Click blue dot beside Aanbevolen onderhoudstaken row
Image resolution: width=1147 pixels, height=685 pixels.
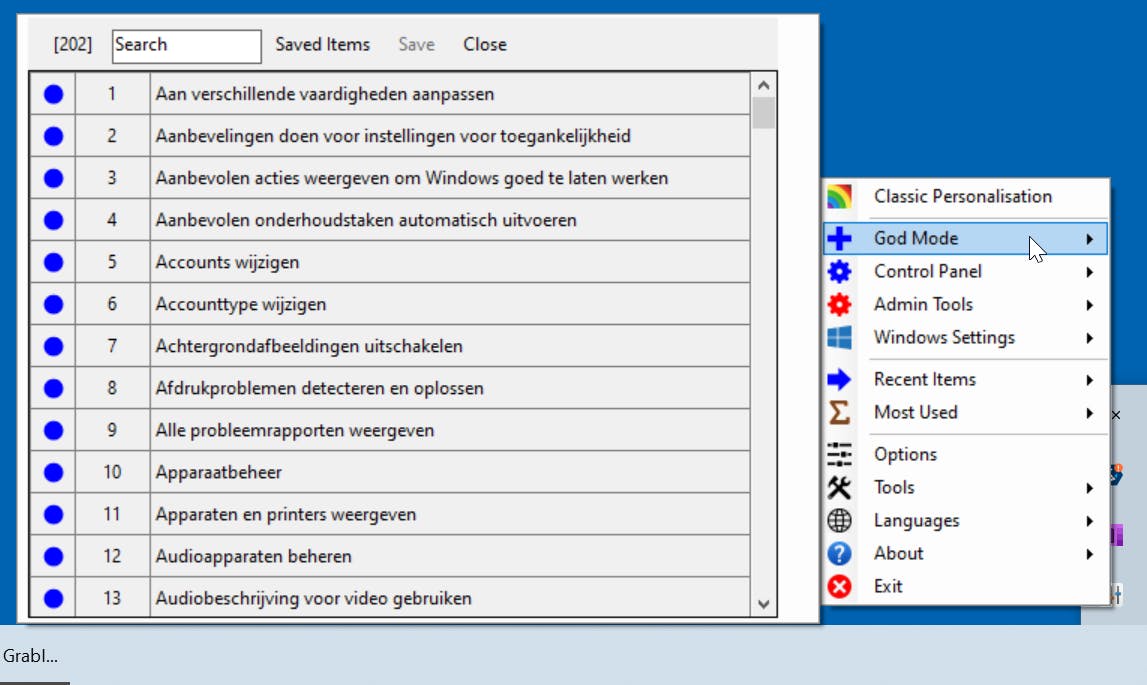click(x=53, y=220)
